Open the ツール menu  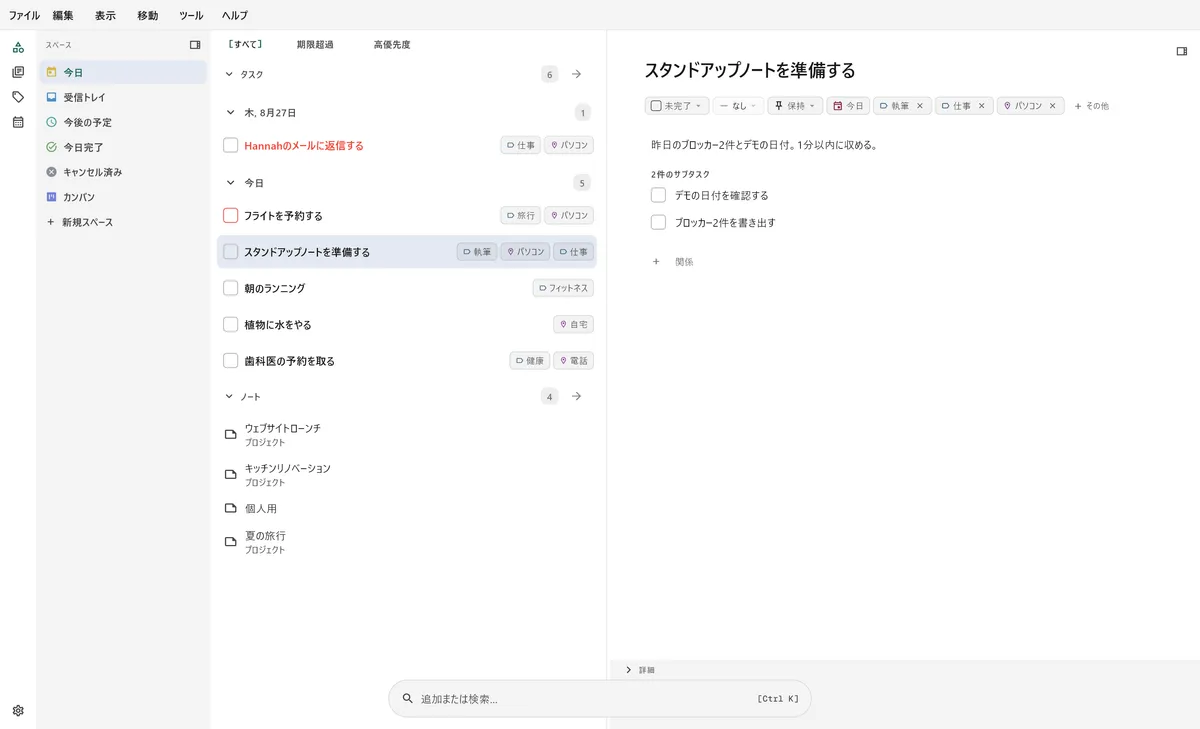(191, 15)
